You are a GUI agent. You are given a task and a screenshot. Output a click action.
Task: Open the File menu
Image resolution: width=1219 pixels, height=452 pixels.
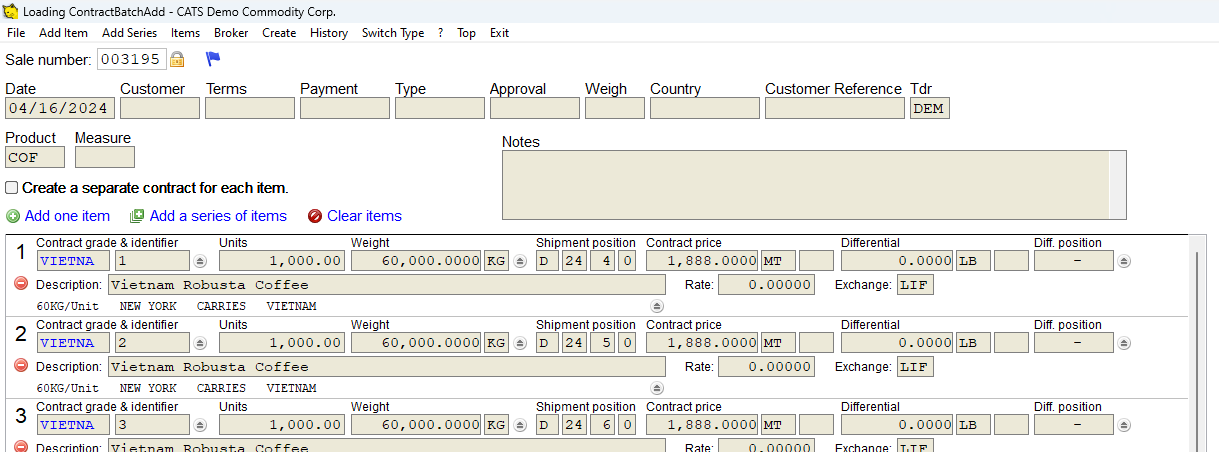(x=15, y=33)
